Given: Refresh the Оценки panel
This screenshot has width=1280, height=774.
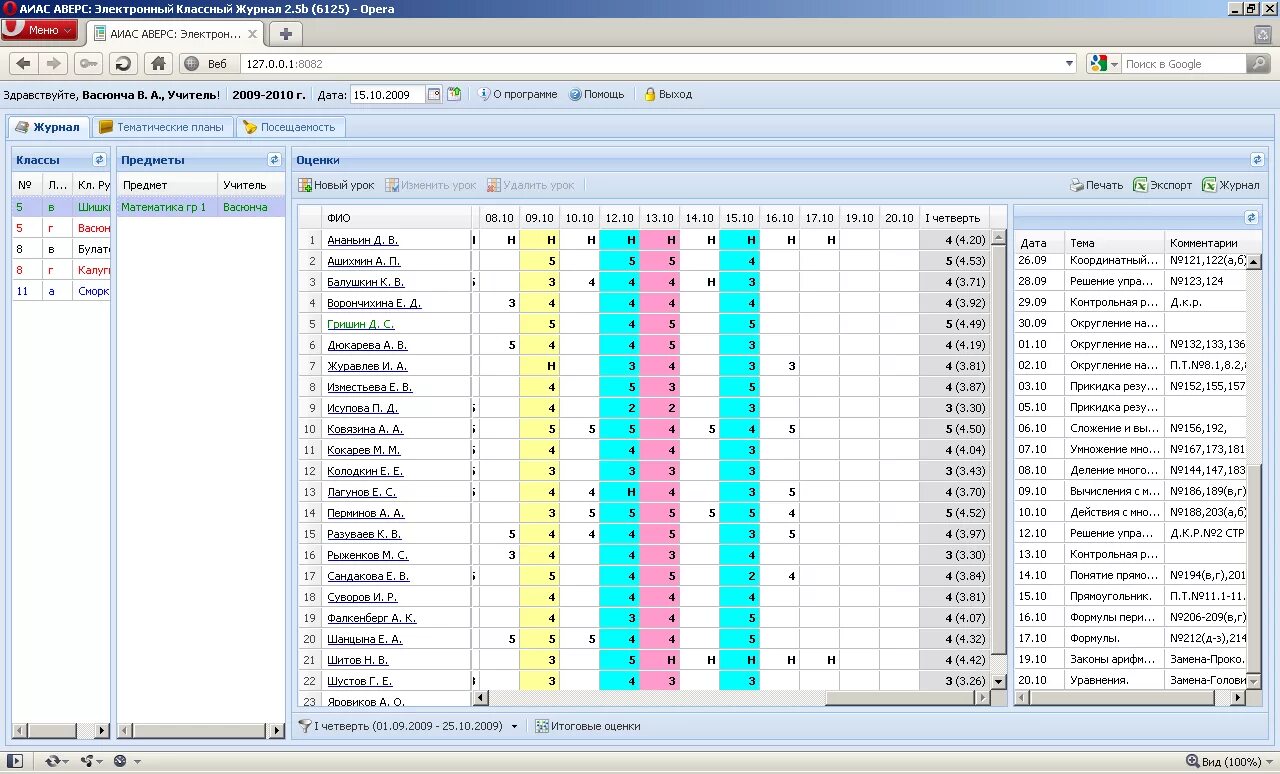Looking at the screenshot, I should (x=1257, y=159).
